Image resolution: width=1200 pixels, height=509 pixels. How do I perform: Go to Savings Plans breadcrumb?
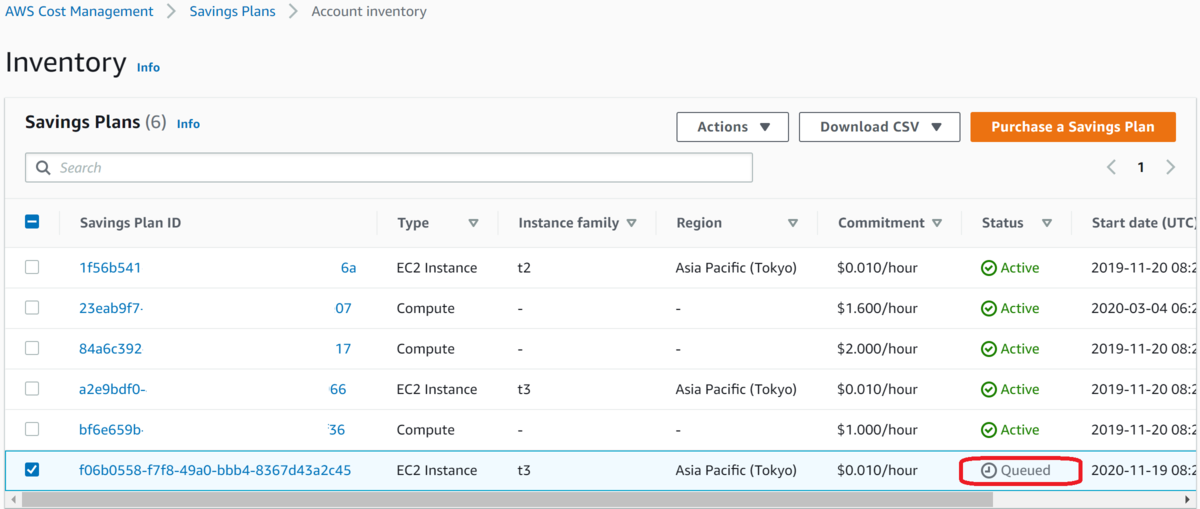pos(232,12)
